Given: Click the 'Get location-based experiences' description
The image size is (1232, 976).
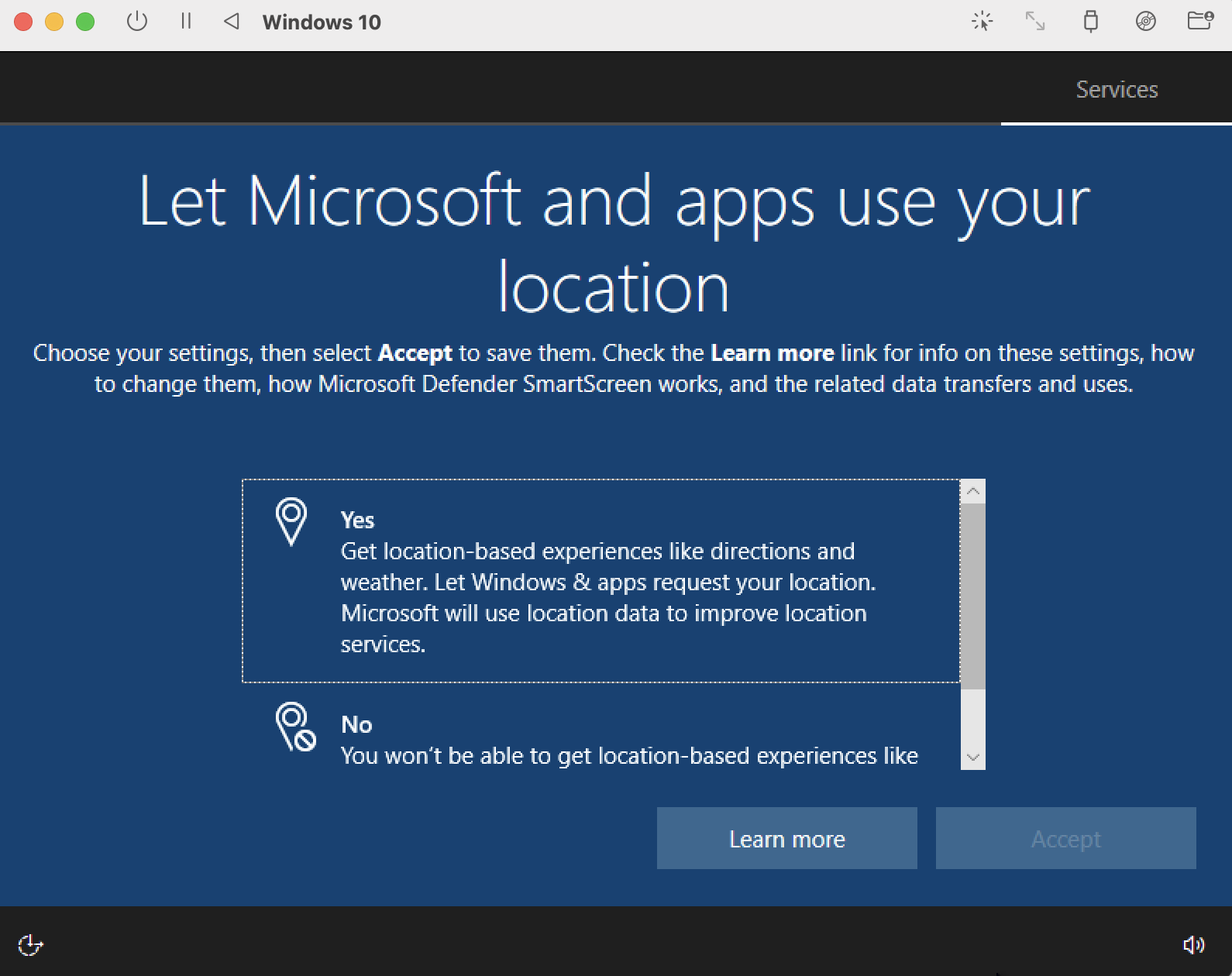Looking at the screenshot, I should pos(608,597).
